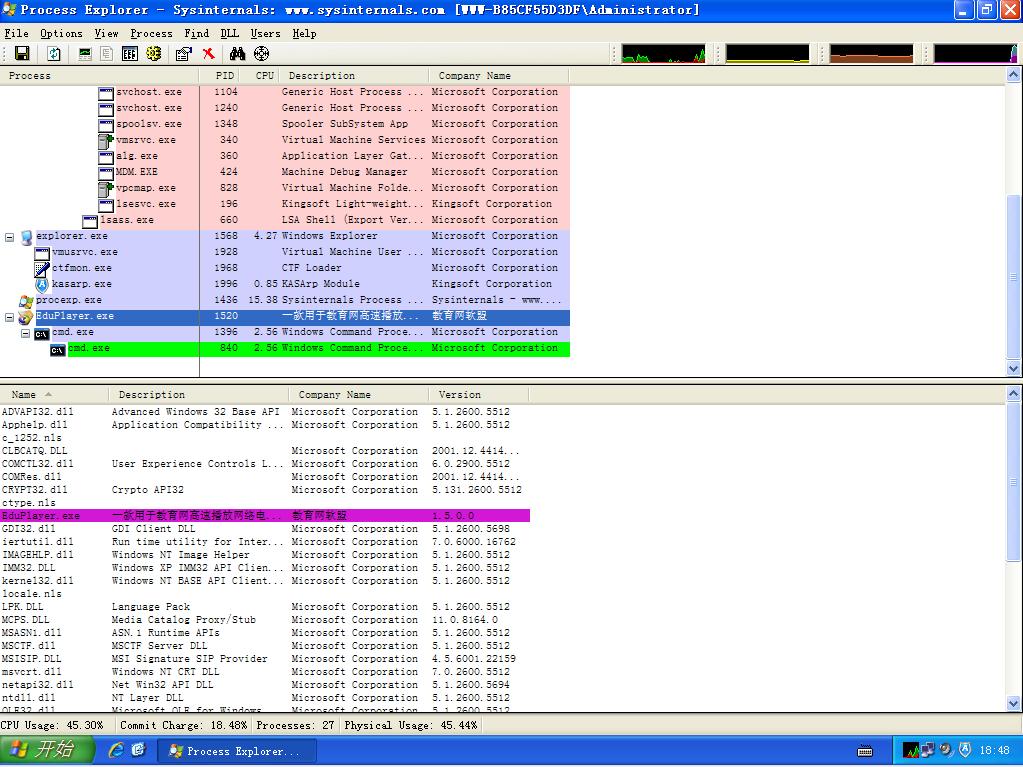The width and height of the screenshot is (1023, 767).
Task: Sort DLL list by Version column header
Action: coord(460,394)
